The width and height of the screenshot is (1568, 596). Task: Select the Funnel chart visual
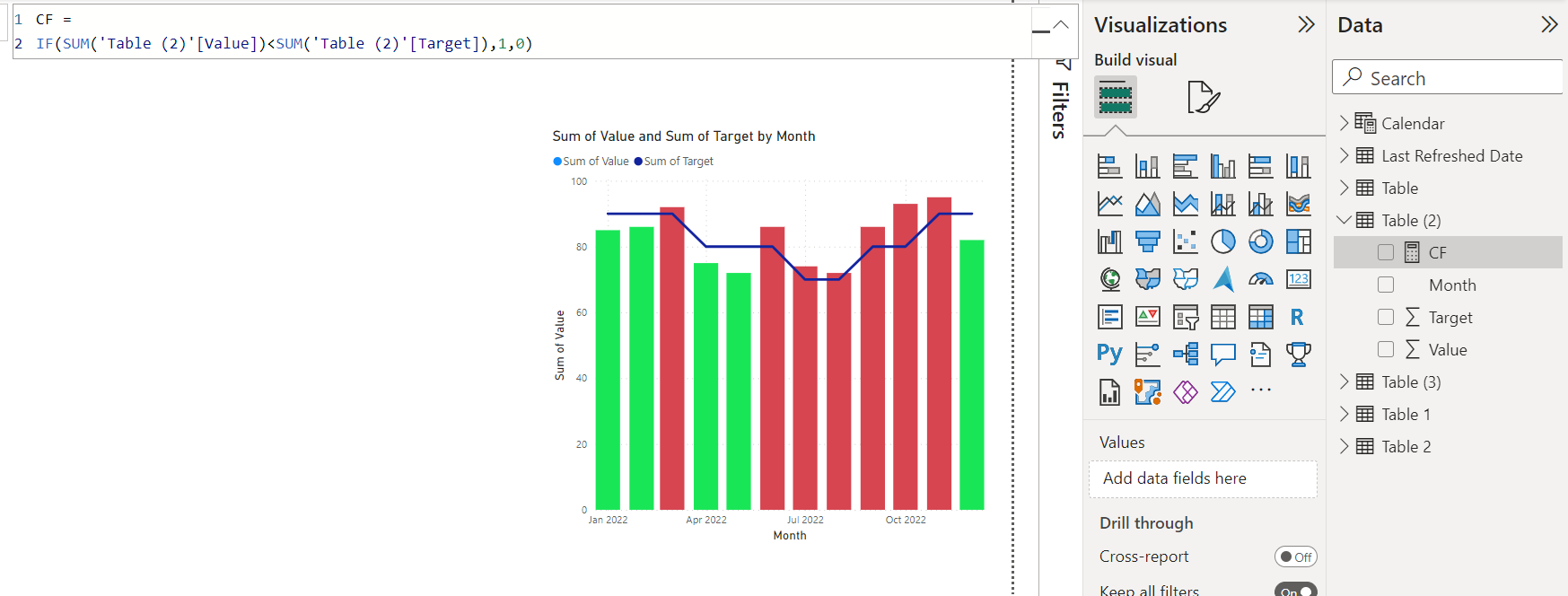1148,241
